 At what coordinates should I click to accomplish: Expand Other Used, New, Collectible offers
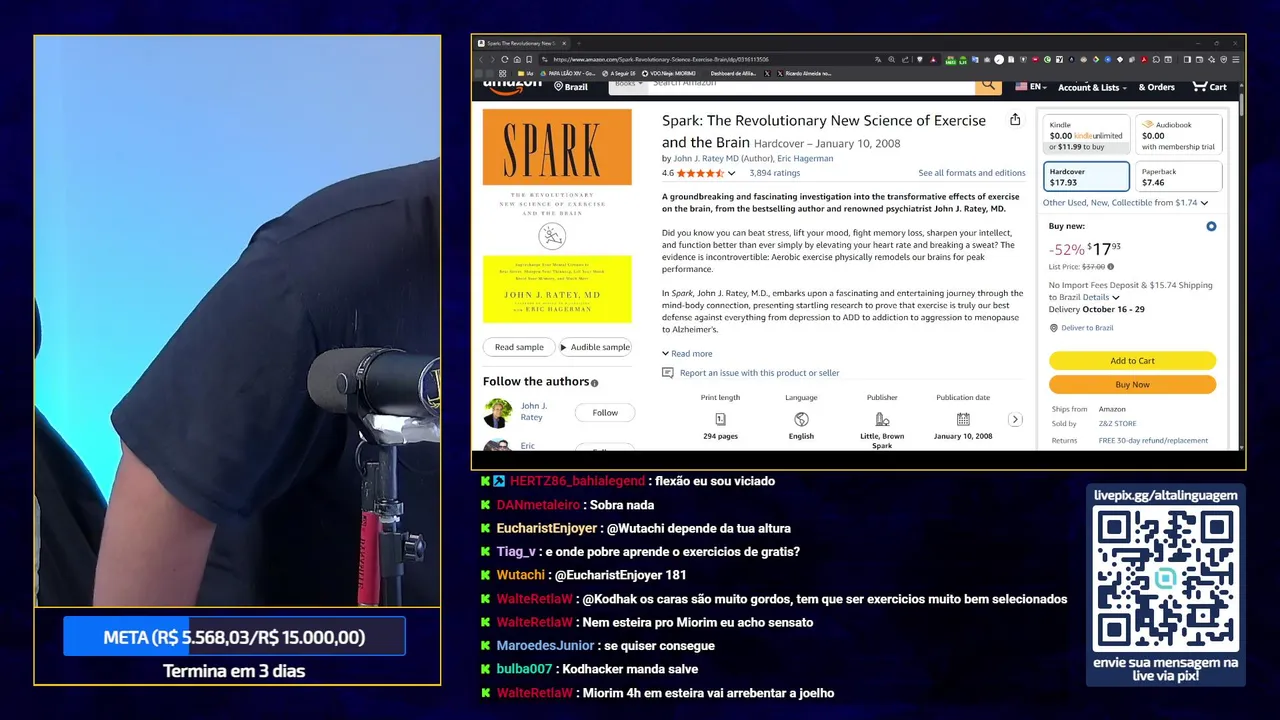[1125, 202]
